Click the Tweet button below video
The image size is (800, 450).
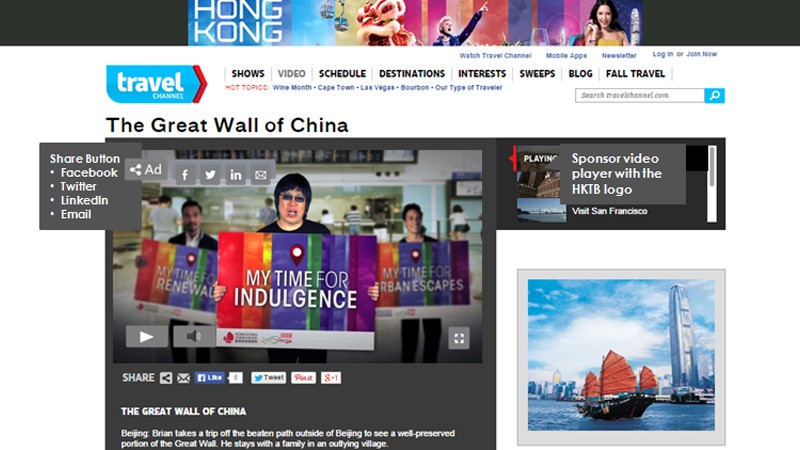tap(268, 378)
